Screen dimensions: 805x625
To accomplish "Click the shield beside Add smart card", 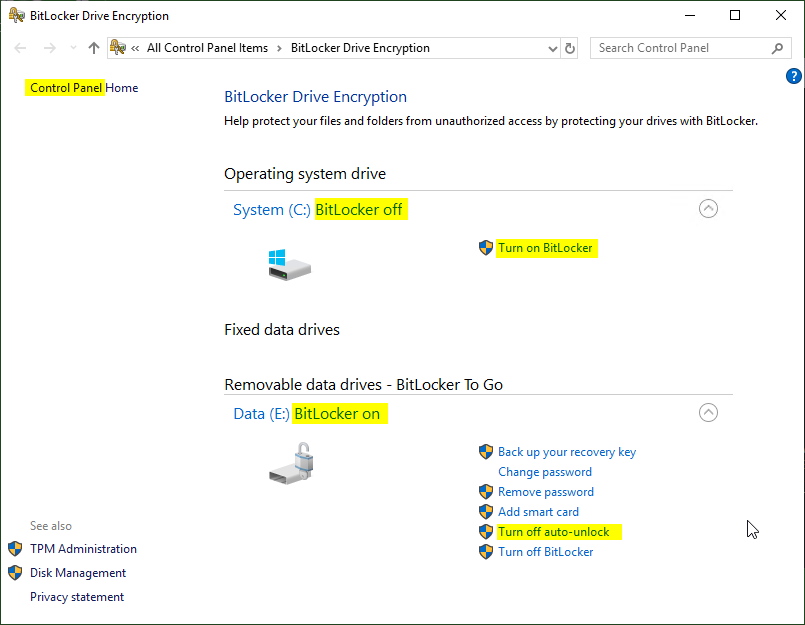I will 486,512.
